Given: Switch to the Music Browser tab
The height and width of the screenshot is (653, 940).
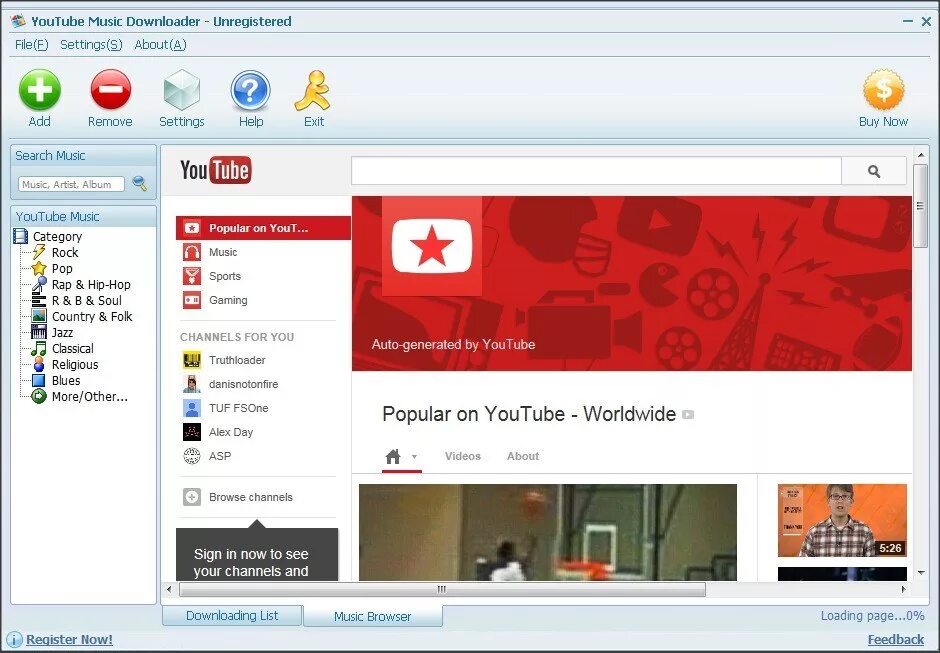Looking at the screenshot, I should point(373,616).
